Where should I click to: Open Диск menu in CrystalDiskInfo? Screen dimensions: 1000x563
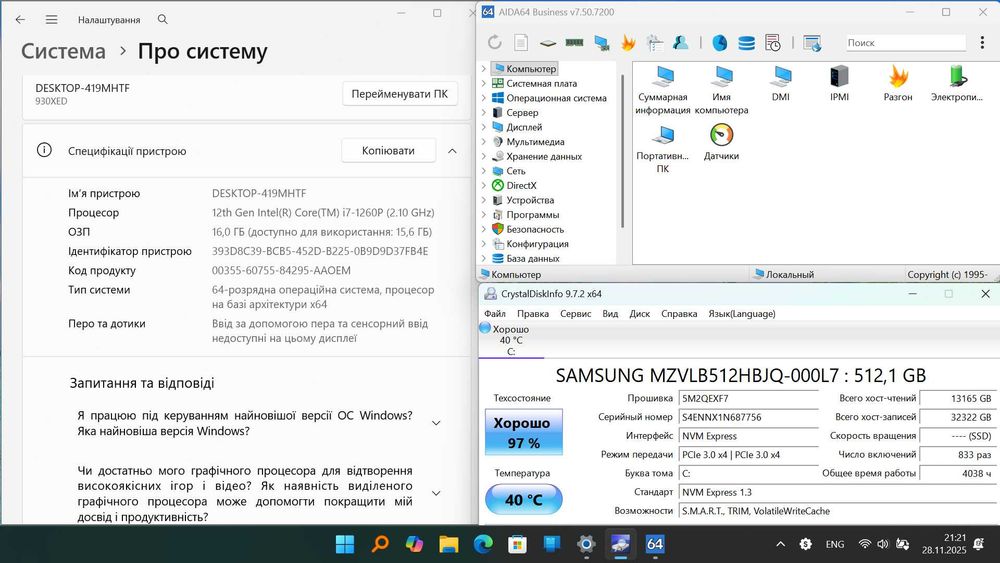pos(640,314)
